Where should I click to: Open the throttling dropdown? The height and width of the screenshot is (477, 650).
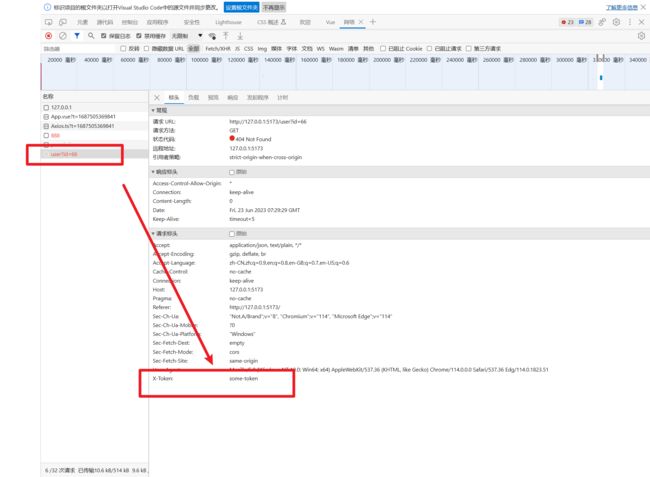pyautogui.click(x=187, y=36)
